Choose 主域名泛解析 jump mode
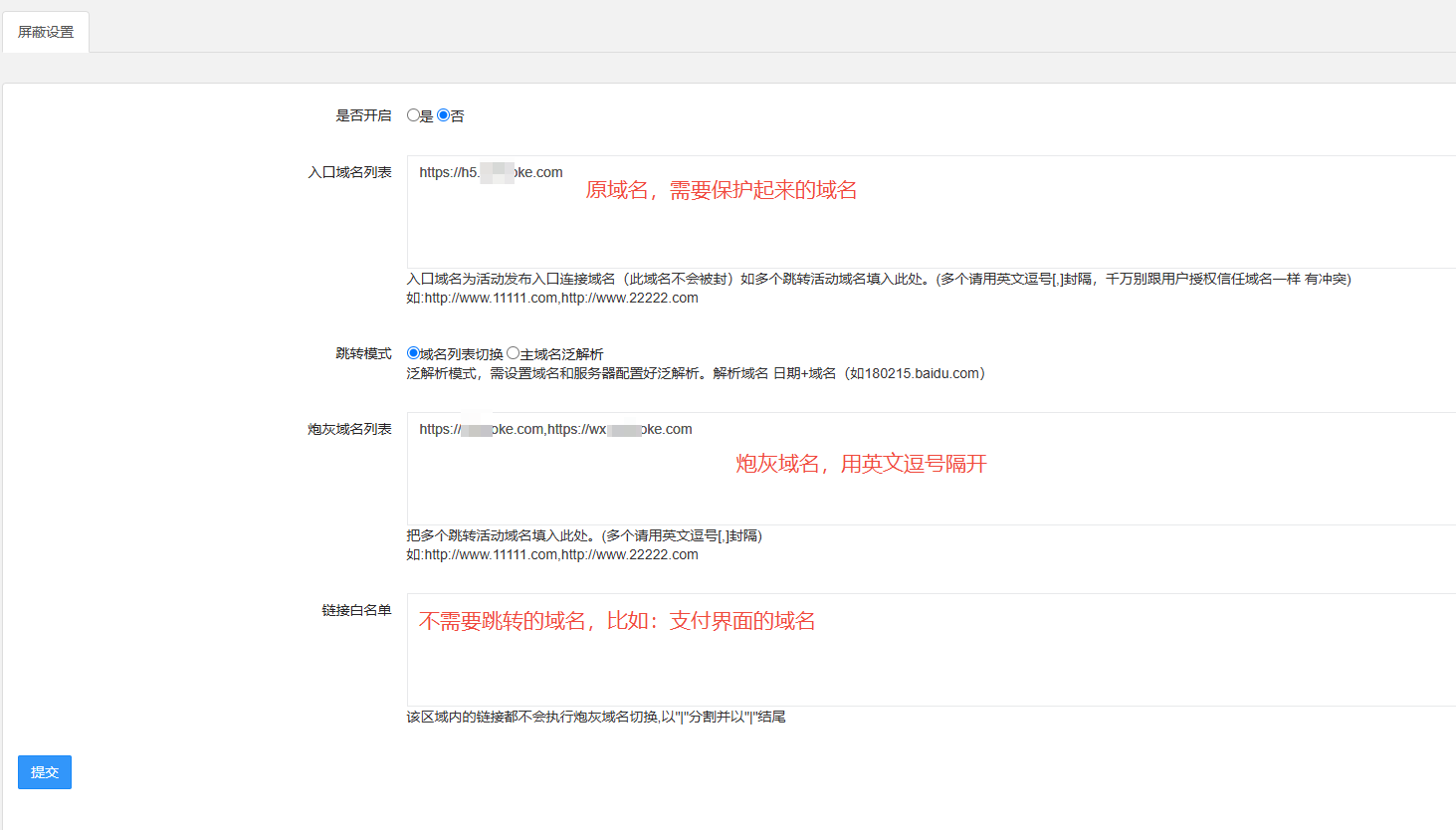The height and width of the screenshot is (830, 1456). (x=513, y=353)
